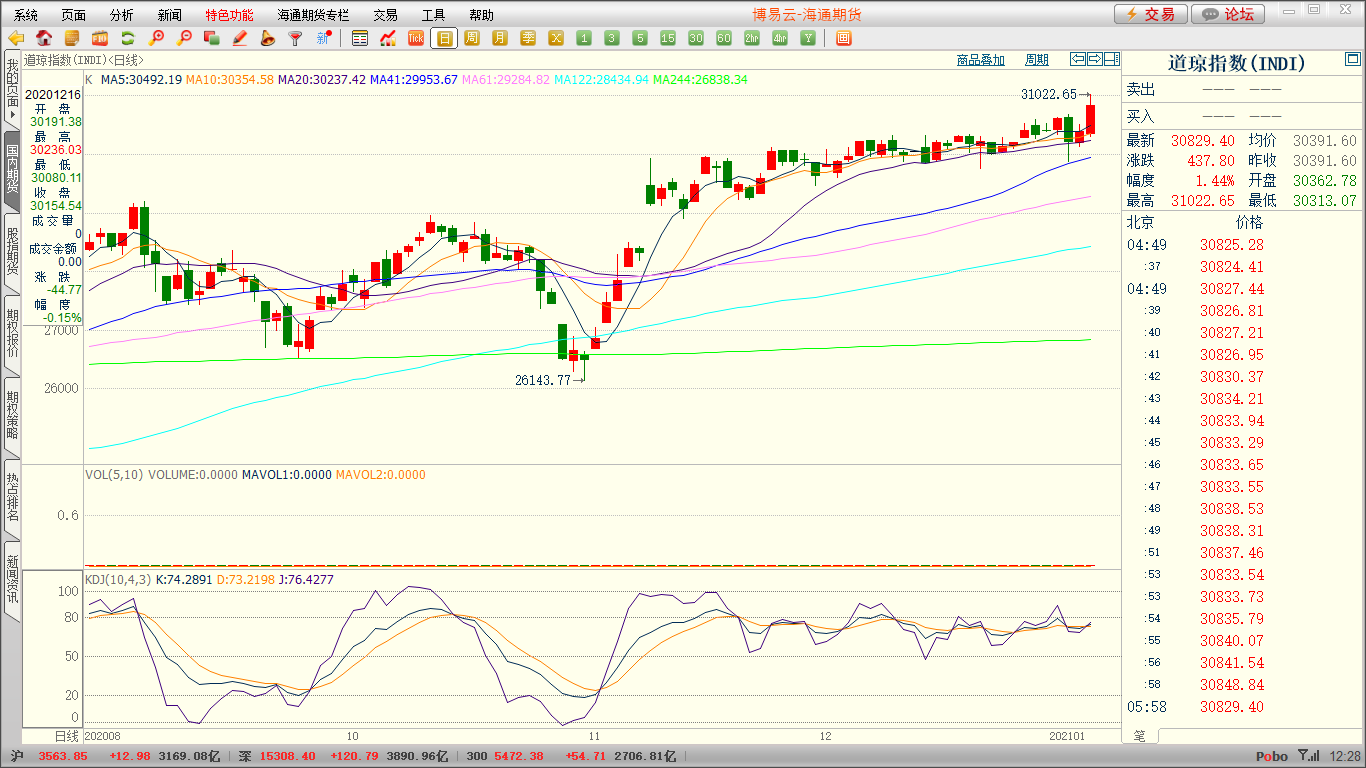Go to next instrument with right arrow
The width and height of the screenshot is (1366, 768).
point(1095,59)
